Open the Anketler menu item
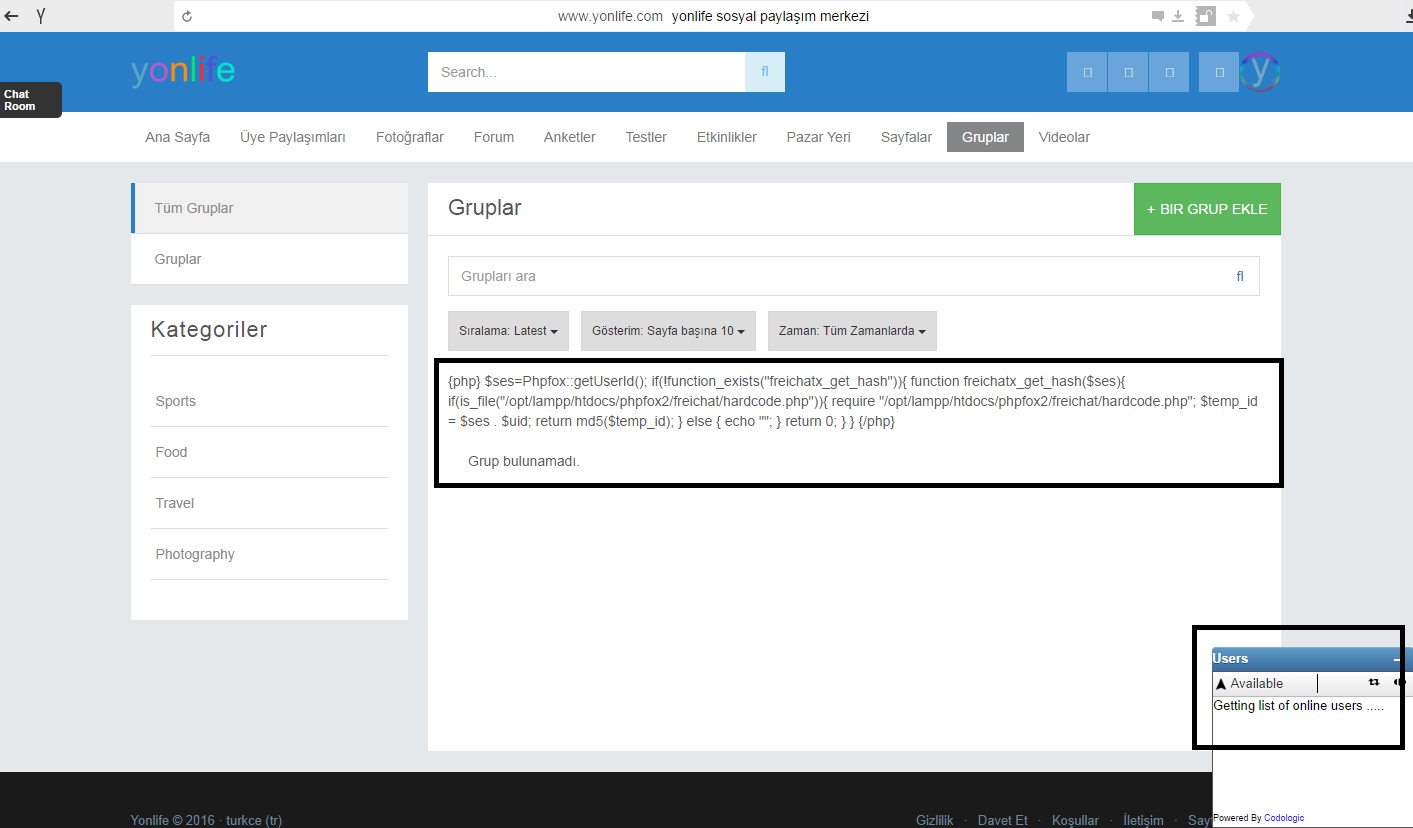This screenshot has width=1413, height=828. coord(570,137)
